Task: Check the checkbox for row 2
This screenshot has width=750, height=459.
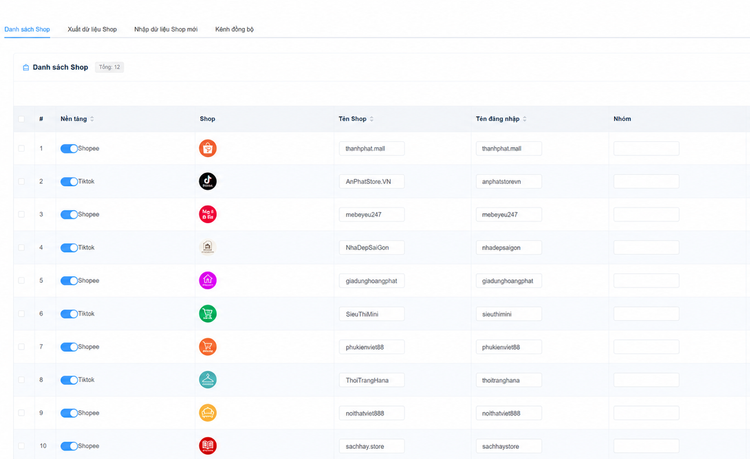Action: click(22, 181)
